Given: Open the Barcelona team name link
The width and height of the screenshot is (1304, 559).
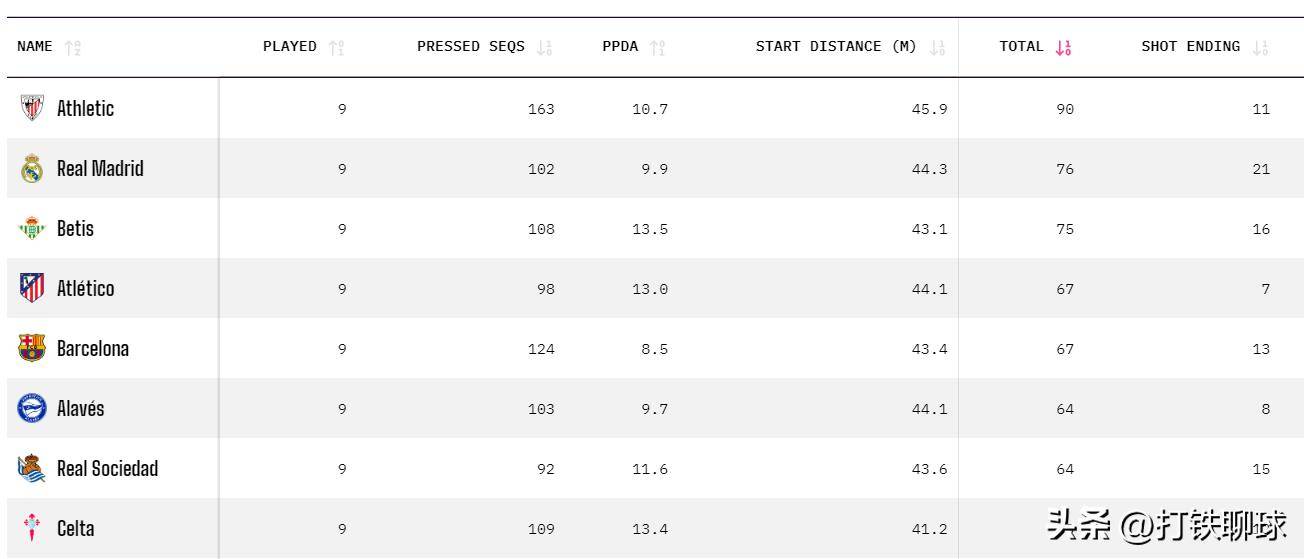Looking at the screenshot, I should pyautogui.click(x=93, y=348).
